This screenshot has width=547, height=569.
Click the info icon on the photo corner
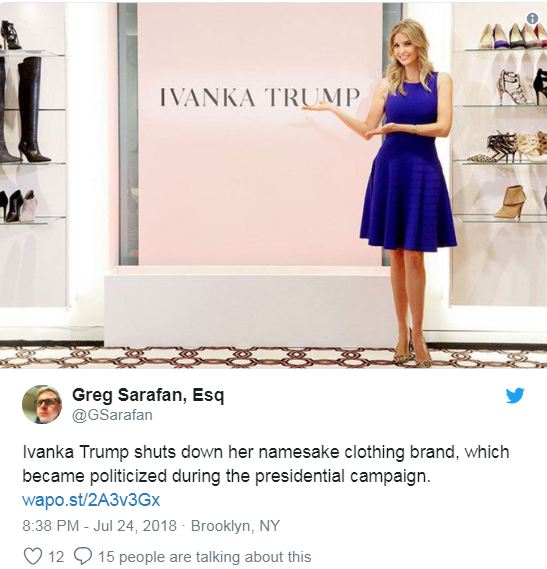click(x=532, y=19)
